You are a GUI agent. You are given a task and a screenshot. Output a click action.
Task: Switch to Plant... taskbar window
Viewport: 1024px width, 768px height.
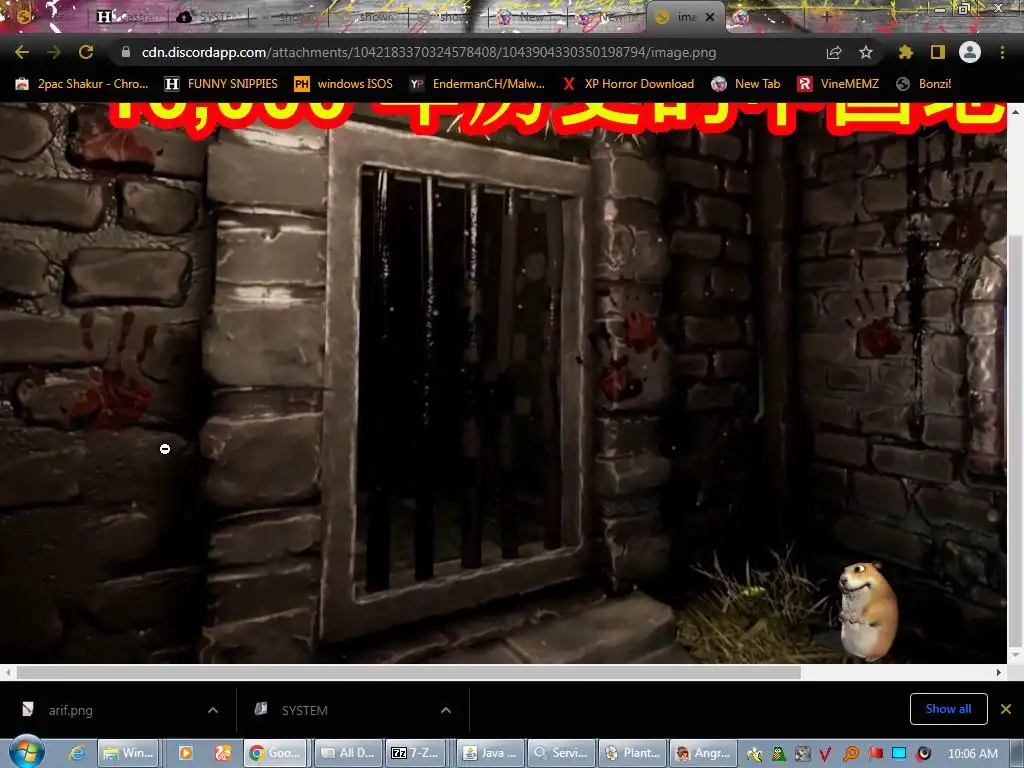tap(632, 753)
